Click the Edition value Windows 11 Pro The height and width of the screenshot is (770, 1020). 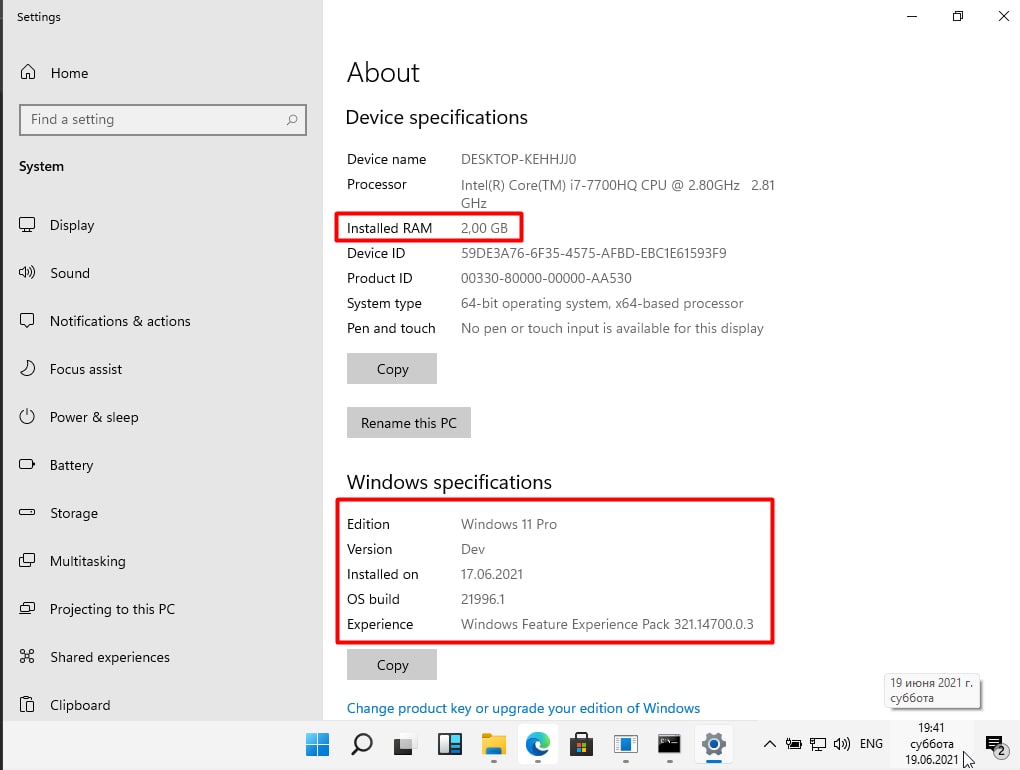coord(509,524)
